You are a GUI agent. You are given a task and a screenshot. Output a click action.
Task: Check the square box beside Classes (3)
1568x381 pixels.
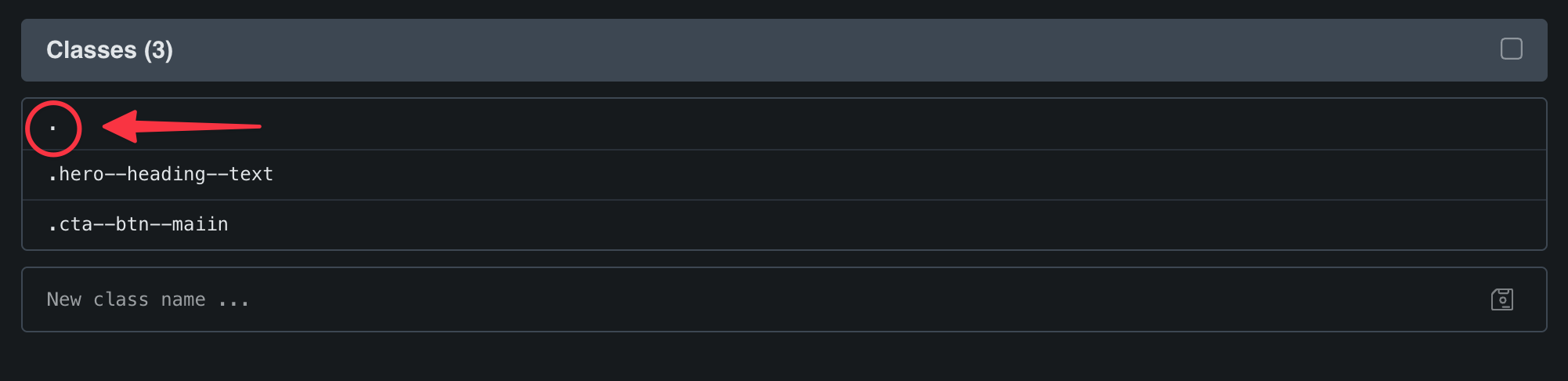coord(1511,49)
